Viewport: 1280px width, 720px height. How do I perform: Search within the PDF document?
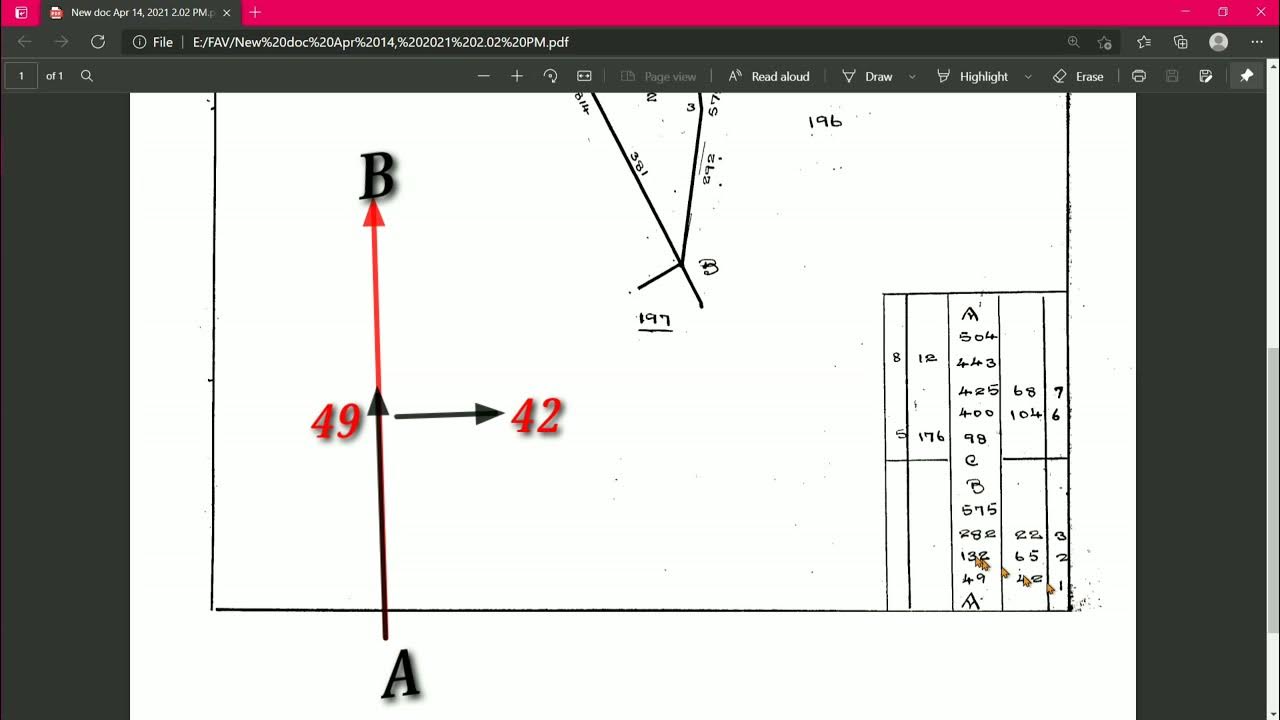87,76
